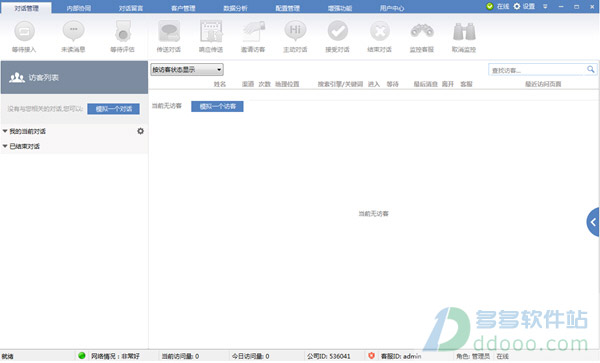The height and width of the screenshot is (363, 600).
Task: Click the 在线 online status indicator
Action: tap(497, 7)
